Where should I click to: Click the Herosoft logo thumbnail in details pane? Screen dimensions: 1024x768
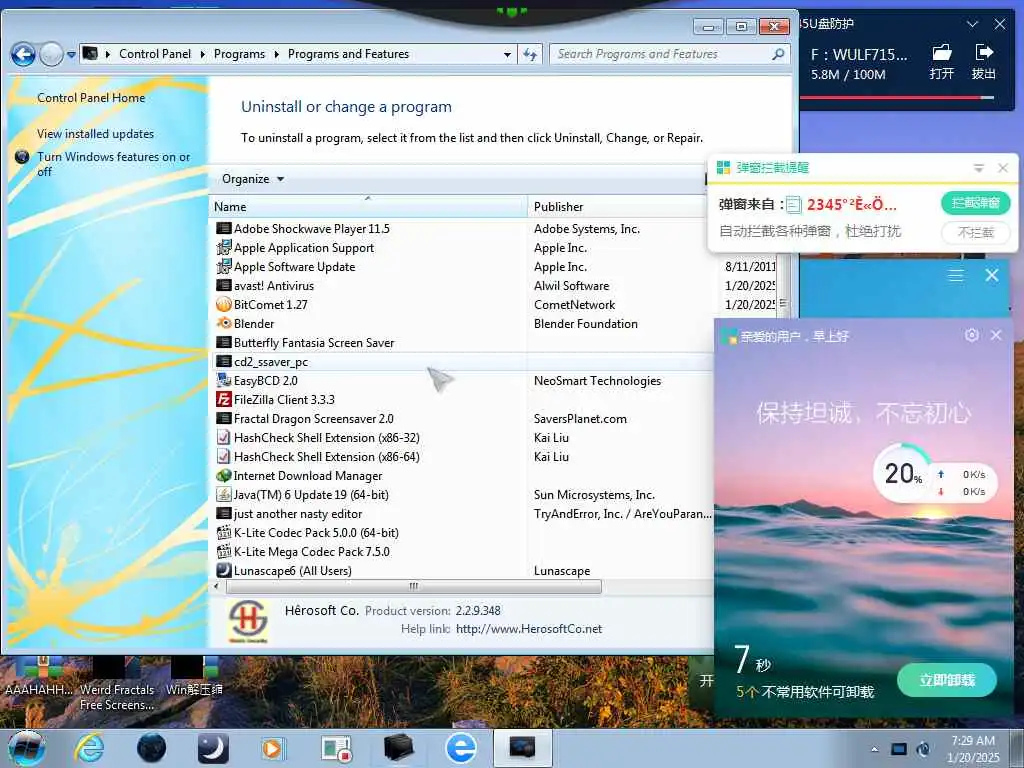coord(248,621)
